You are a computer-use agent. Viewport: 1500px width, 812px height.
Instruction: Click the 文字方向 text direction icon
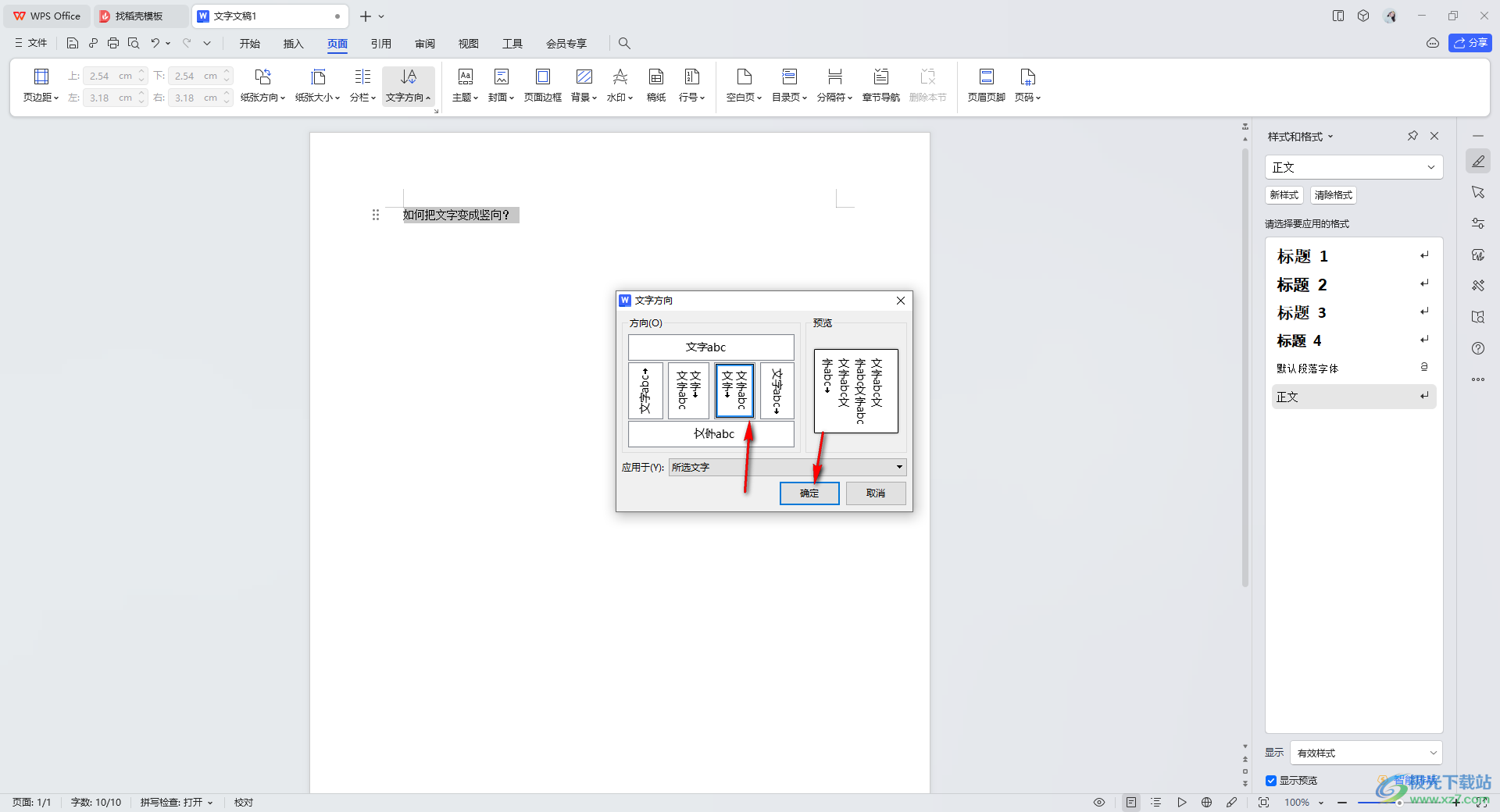click(x=408, y=77)
